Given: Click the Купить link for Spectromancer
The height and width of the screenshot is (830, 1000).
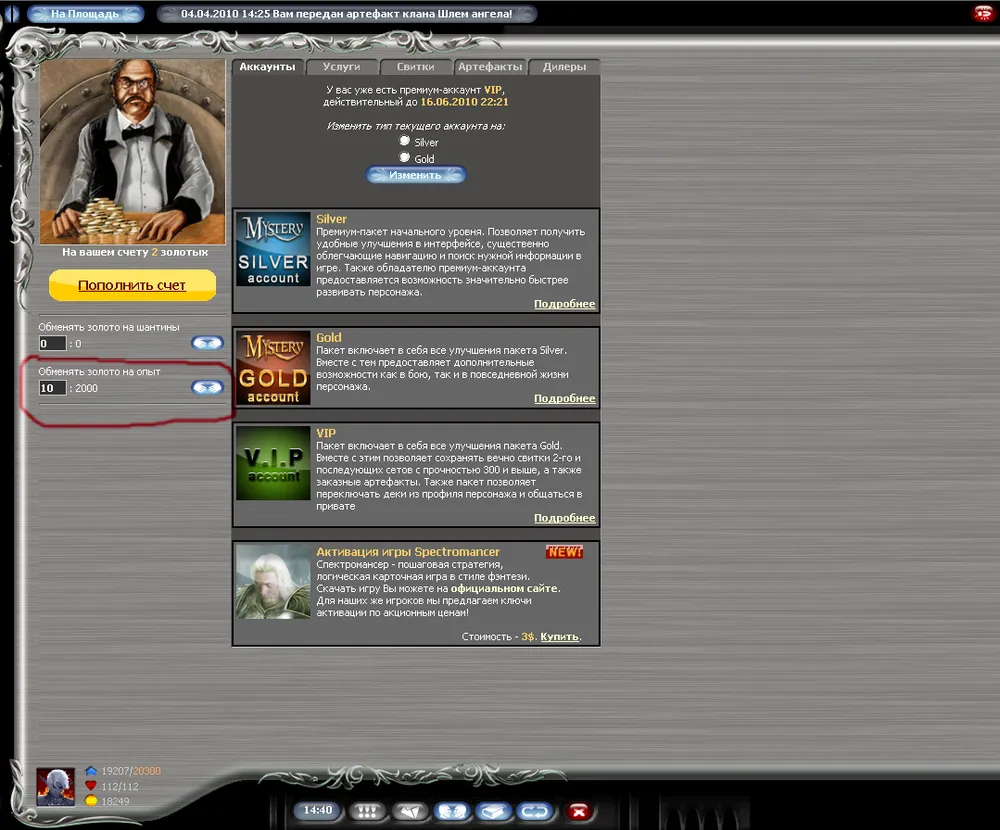Looking at the screenshot, I should pos(559,637).
